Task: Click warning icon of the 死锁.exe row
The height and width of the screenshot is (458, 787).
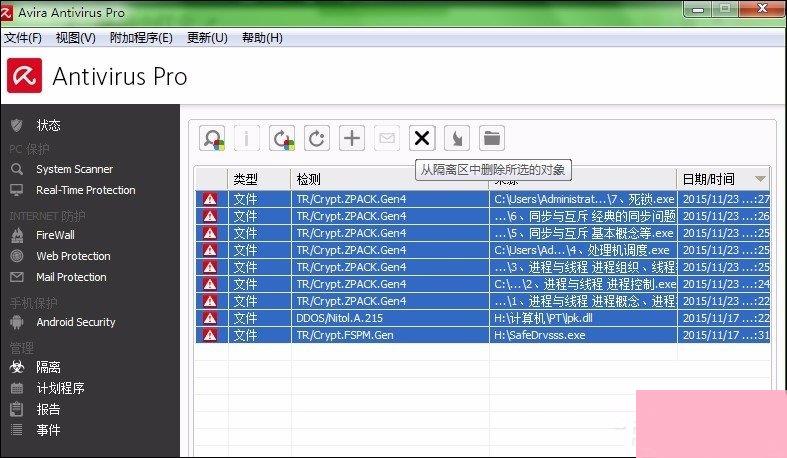Action: [x=210, y=199]
